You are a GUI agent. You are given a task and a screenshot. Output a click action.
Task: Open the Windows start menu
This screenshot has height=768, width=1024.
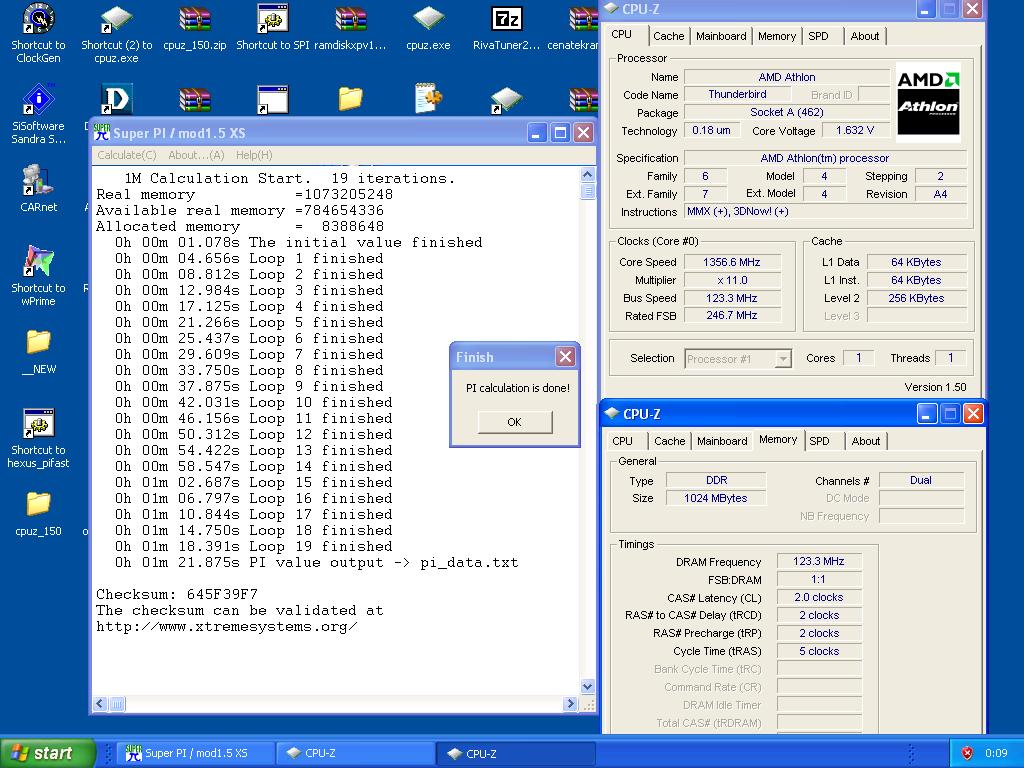47,753
